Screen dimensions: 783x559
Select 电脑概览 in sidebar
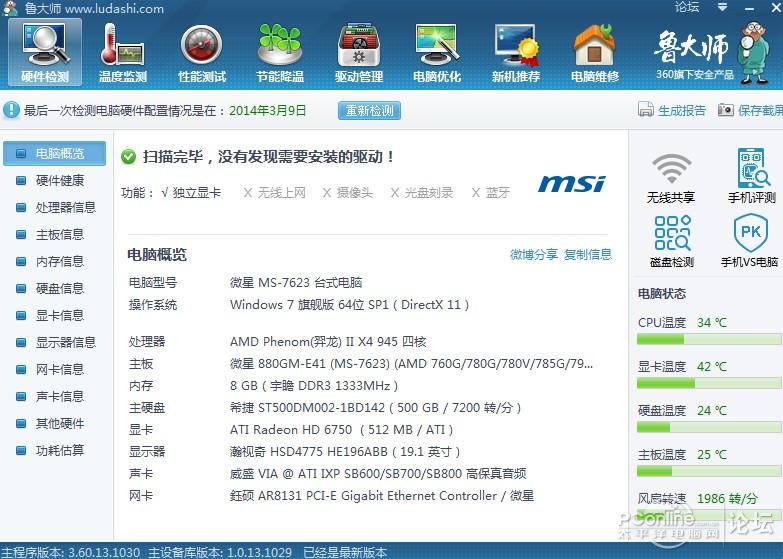(x=54, y=153)
